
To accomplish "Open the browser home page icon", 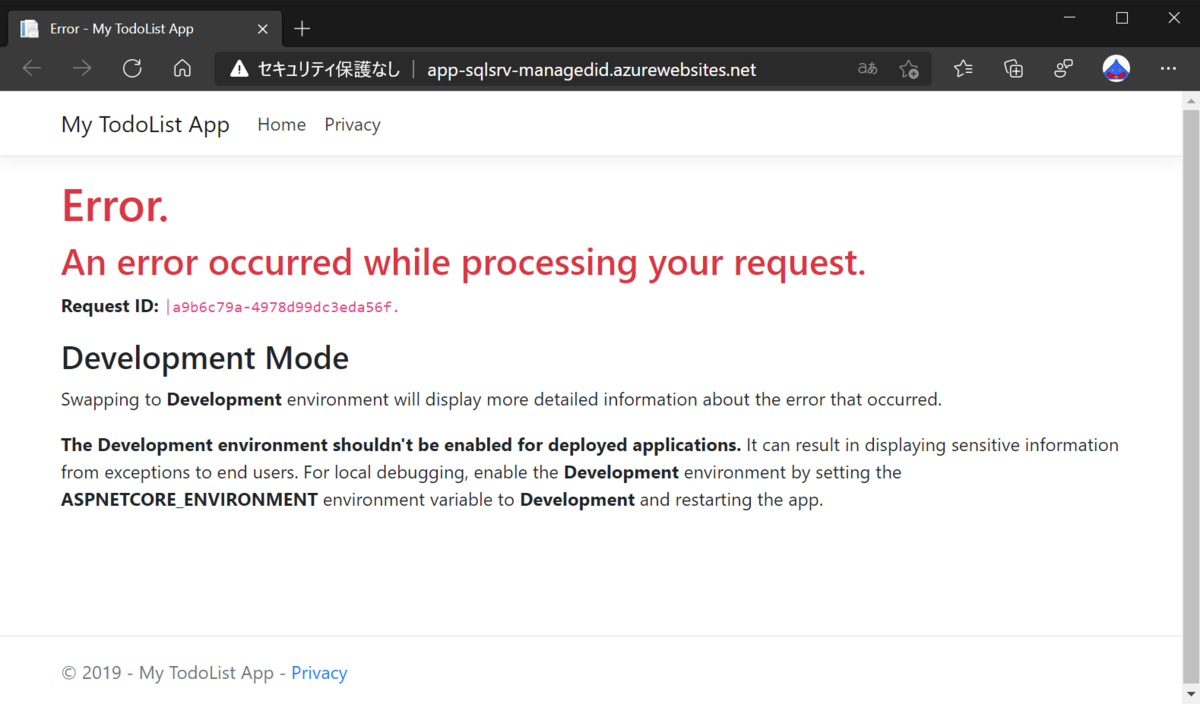I will point(182,69).
